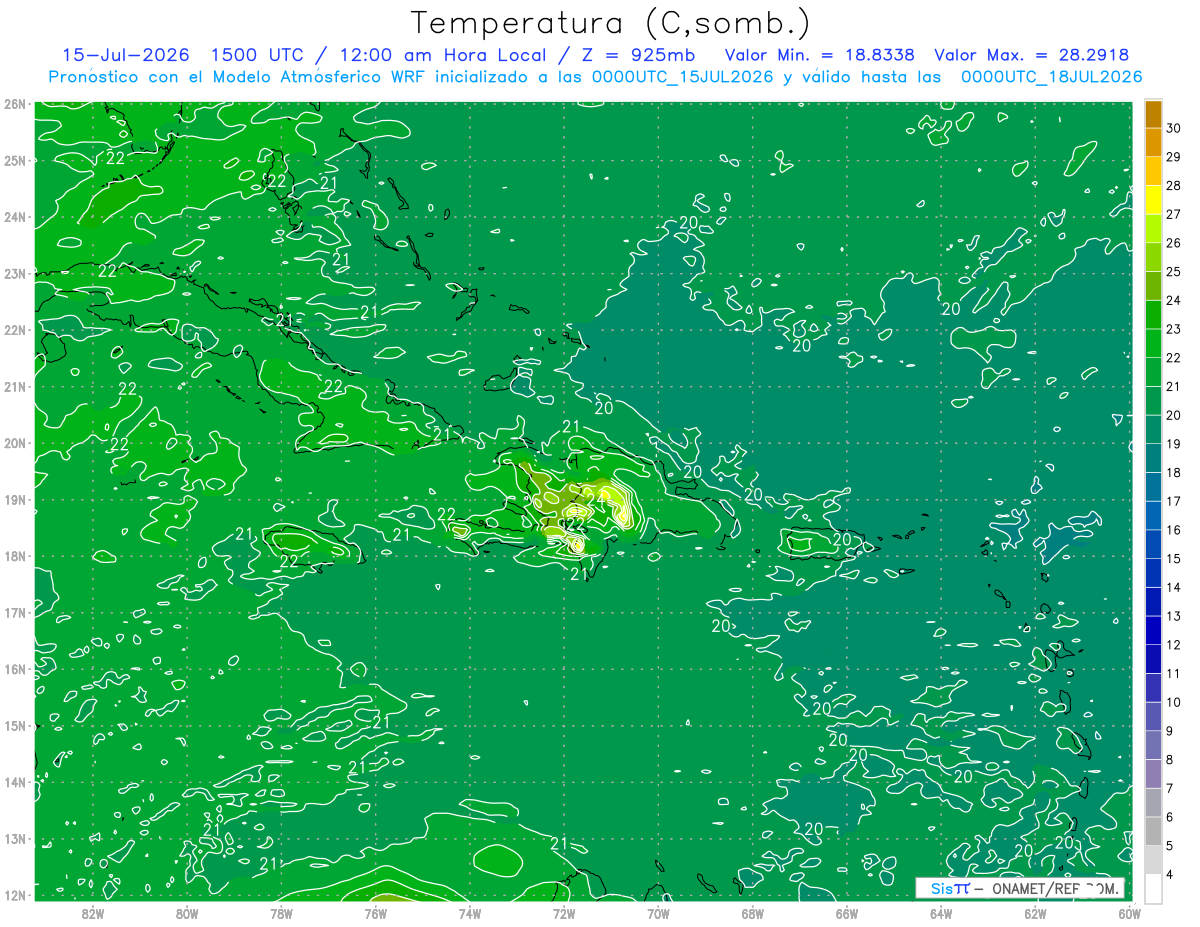1200x927 pixels.
Task: Select the "74W" longitude axis label
Action: pyautogui.click(x=470, y=913)
